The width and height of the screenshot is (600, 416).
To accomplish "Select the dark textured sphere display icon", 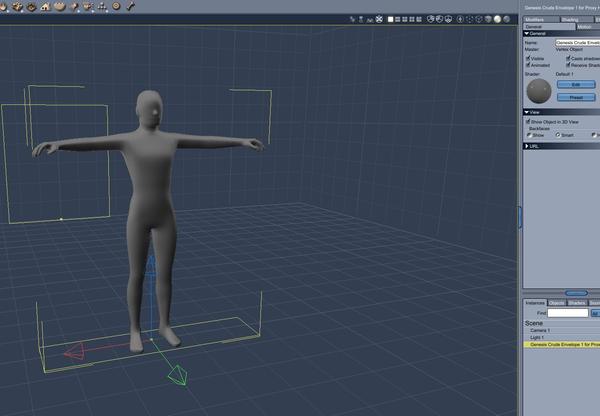I will click(507, 19).
